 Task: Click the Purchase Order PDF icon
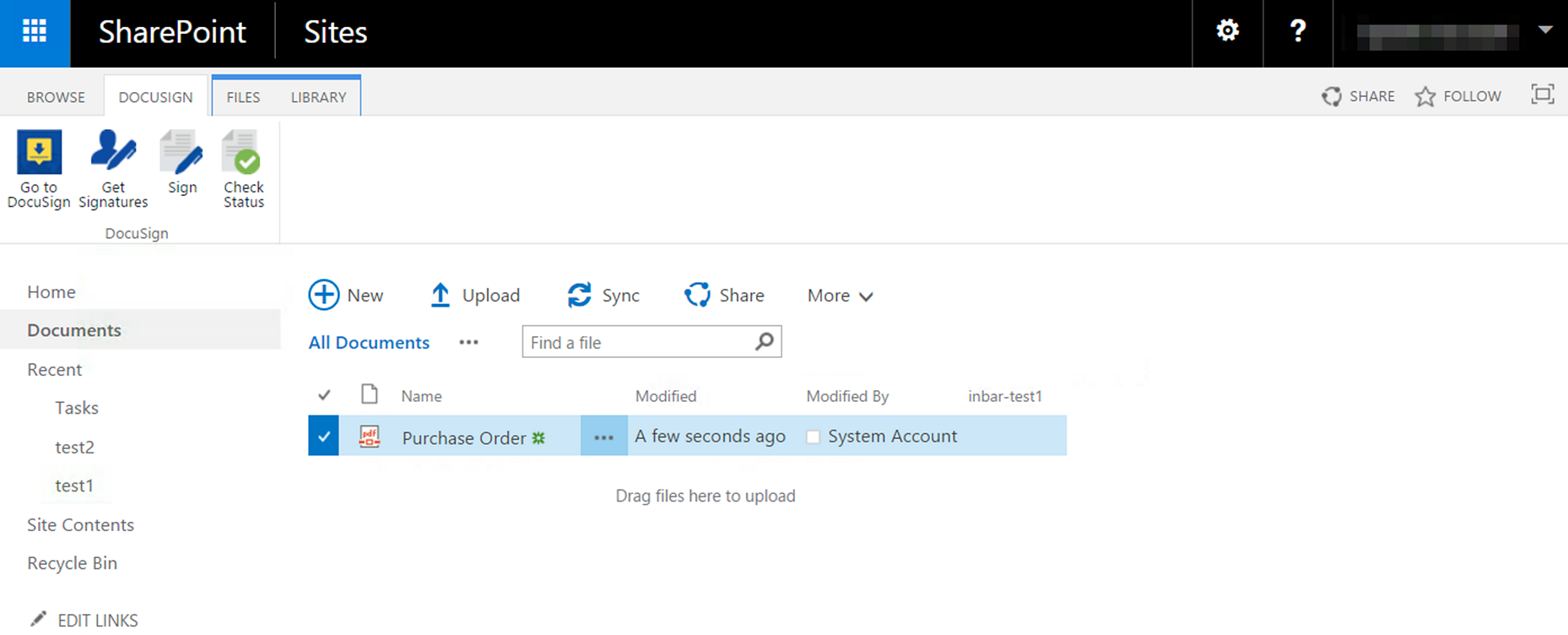370,436
